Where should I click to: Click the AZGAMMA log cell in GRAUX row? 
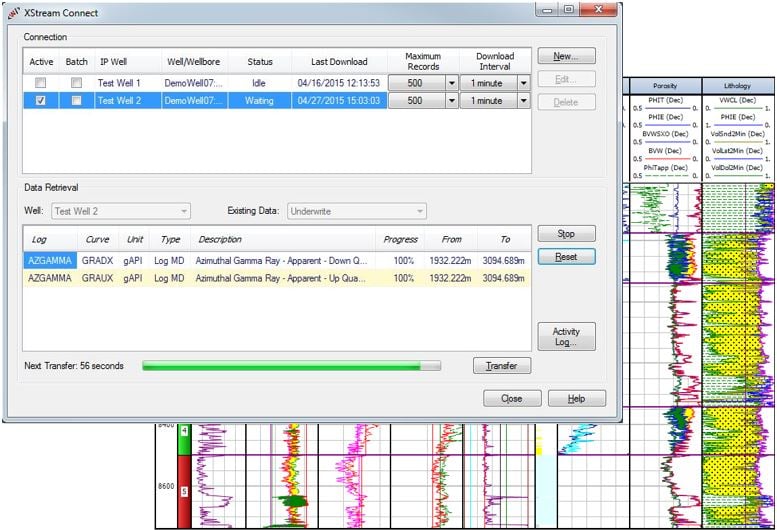50,278
